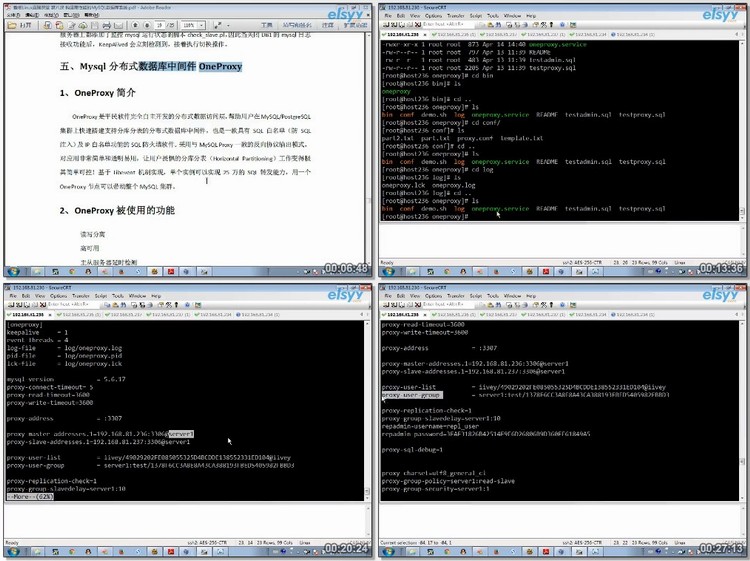Click the Find binoculars icon in 00:13:36 SecureCRT toolbar
Viewport: 750px width, 561px height.
498,24
